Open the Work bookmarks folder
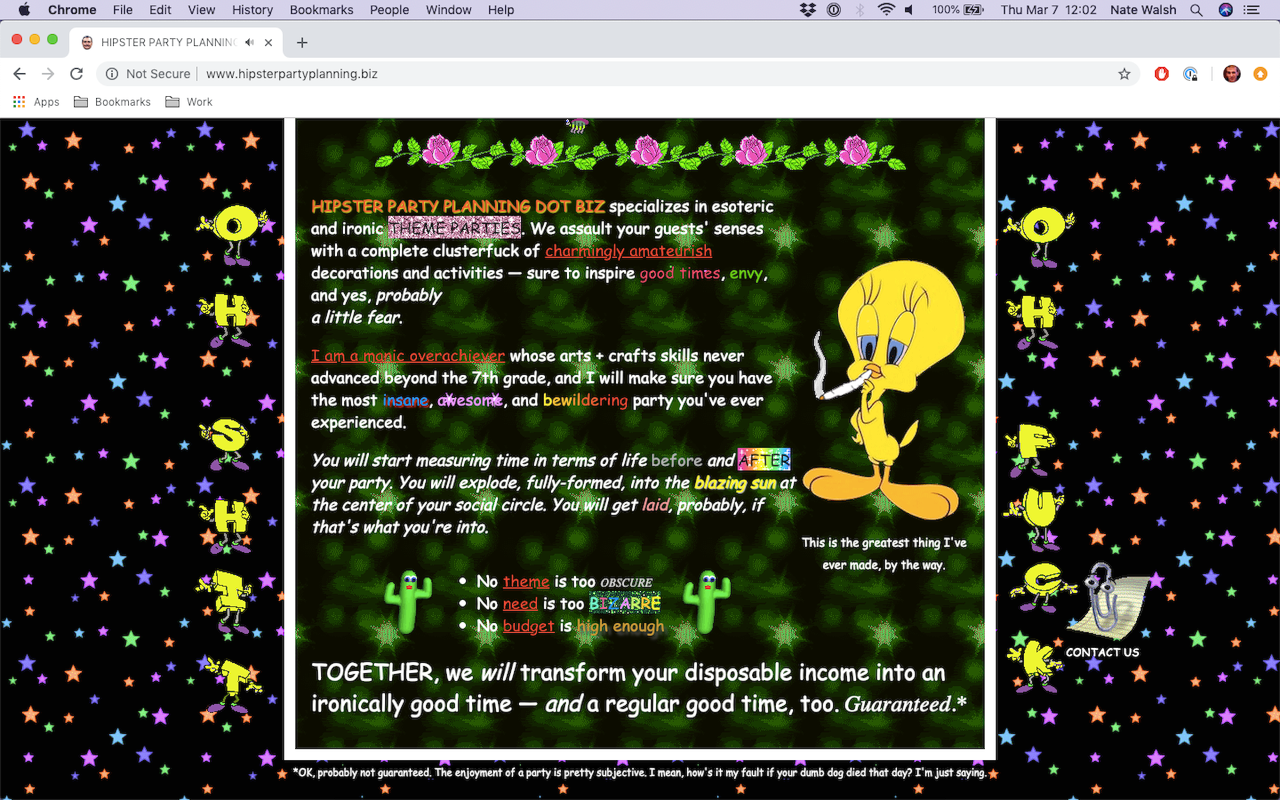Screen dimensions: 1280x800 pos(189,102)
